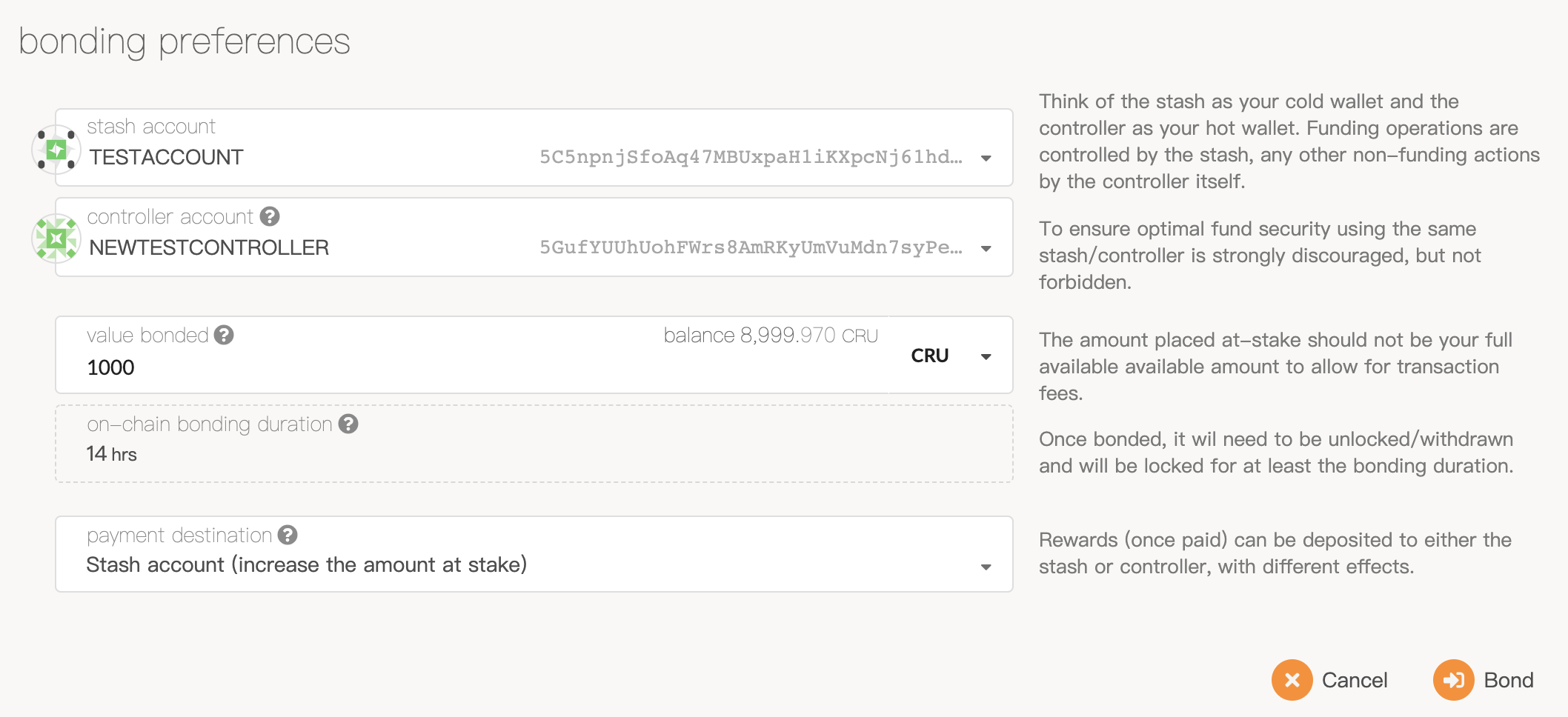Open controller account help tooltip
This screenshot has height=717, width=1568.
coord(270,216)
